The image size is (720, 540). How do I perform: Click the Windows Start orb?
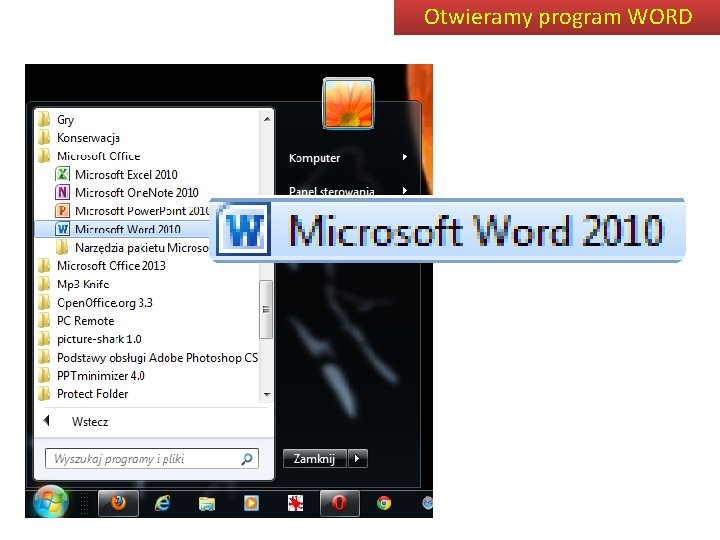(x=51, y=501)
